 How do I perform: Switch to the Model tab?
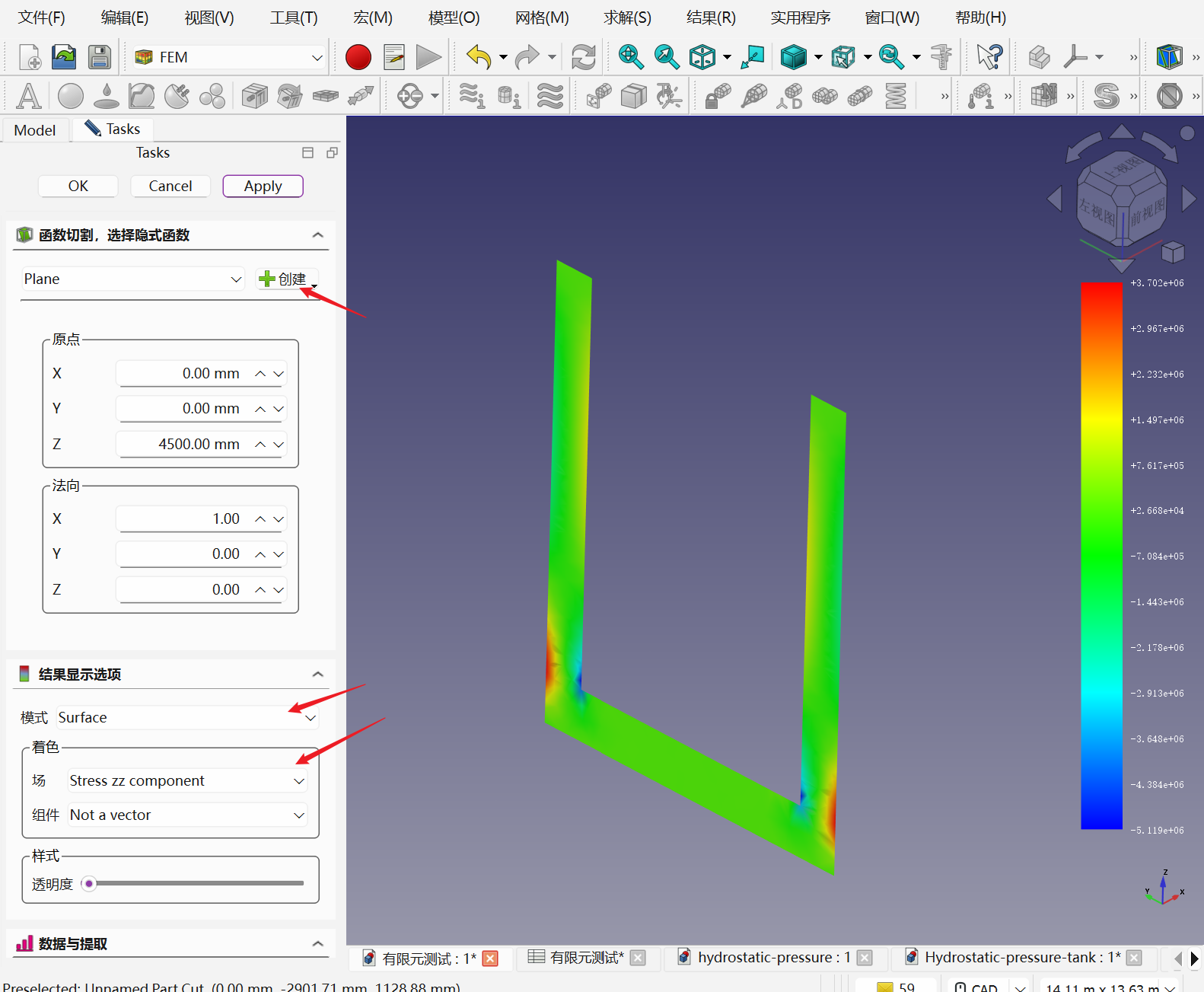point(35,130)
